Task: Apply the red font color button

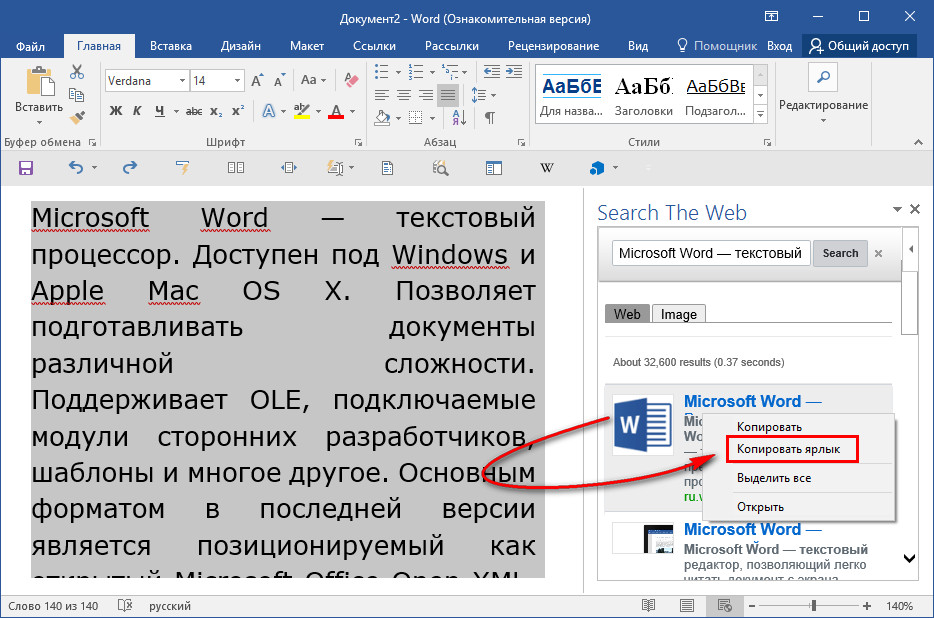Action: pyautogui.click(x=336, y=111)
